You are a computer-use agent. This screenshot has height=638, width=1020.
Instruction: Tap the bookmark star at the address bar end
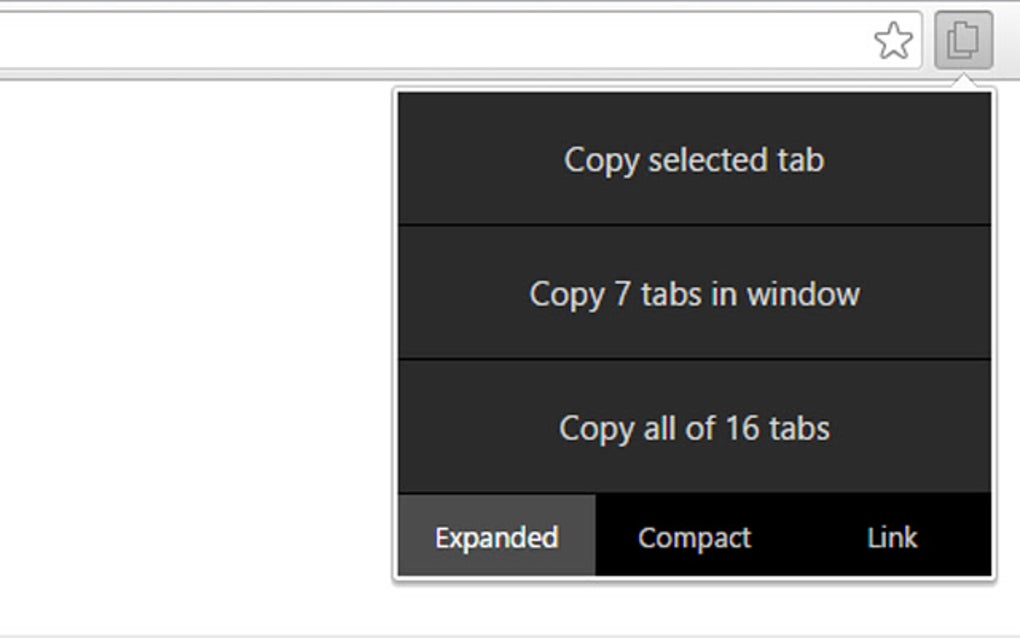tap(893, 41)
